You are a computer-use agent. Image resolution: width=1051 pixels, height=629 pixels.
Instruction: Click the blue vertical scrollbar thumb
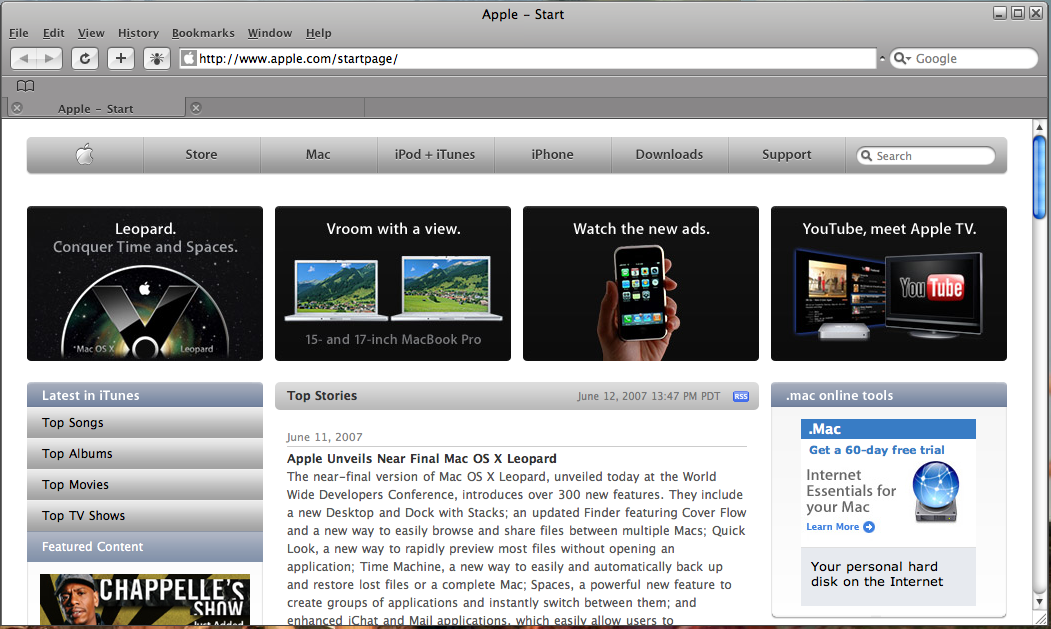[1040, 177]
